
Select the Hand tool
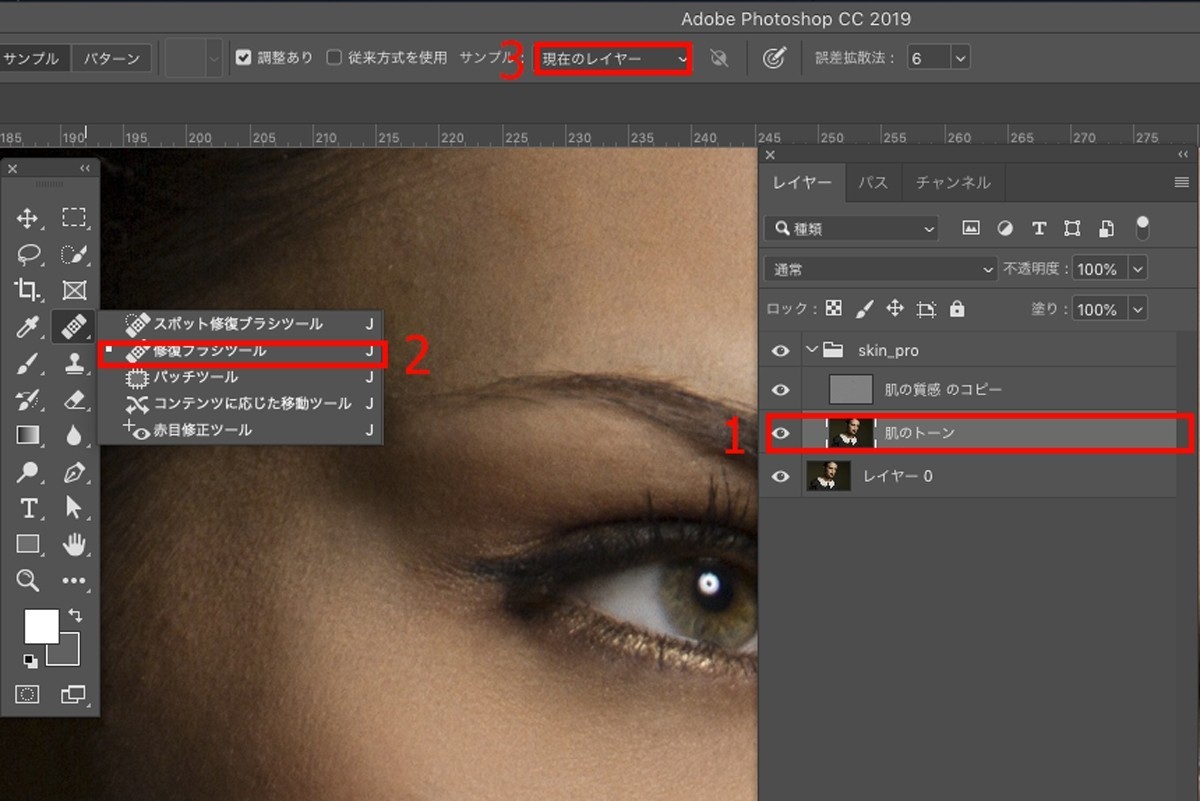[74, 544]
